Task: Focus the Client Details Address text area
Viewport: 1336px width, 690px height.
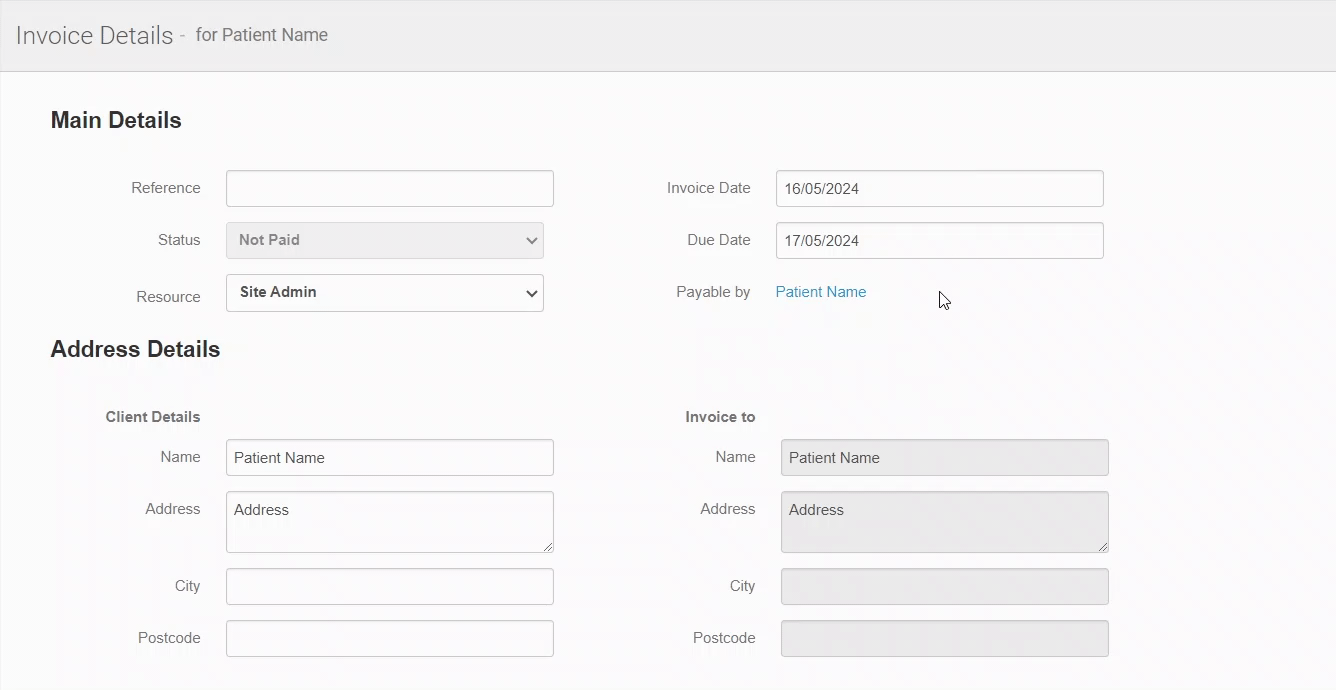Action: (x=389, y=521)
